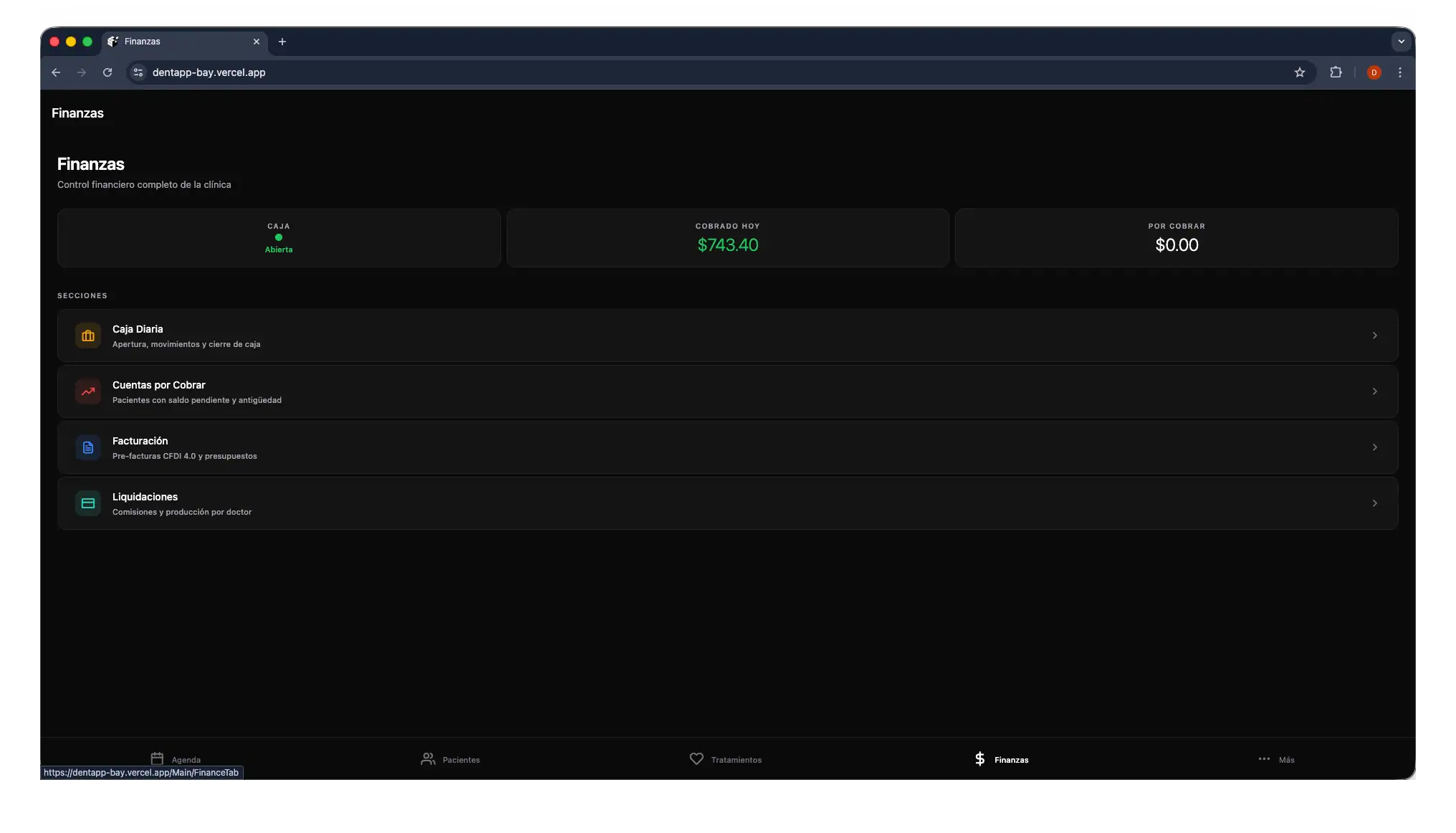Click the Facturación document icon
Image resolution: width=1456 pixels, height=833 pixels.
pyautogui.click(x=88, y=447)
